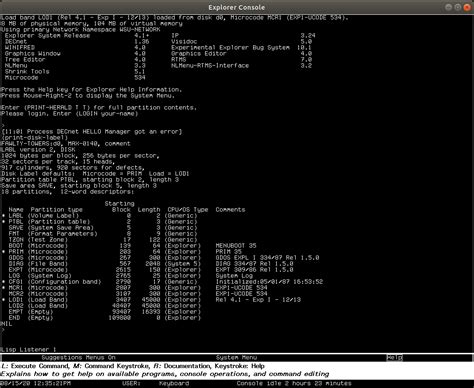Click the 'Comments' column header
The width and height of the screenshot is (474, 388).
coord(230,210)
